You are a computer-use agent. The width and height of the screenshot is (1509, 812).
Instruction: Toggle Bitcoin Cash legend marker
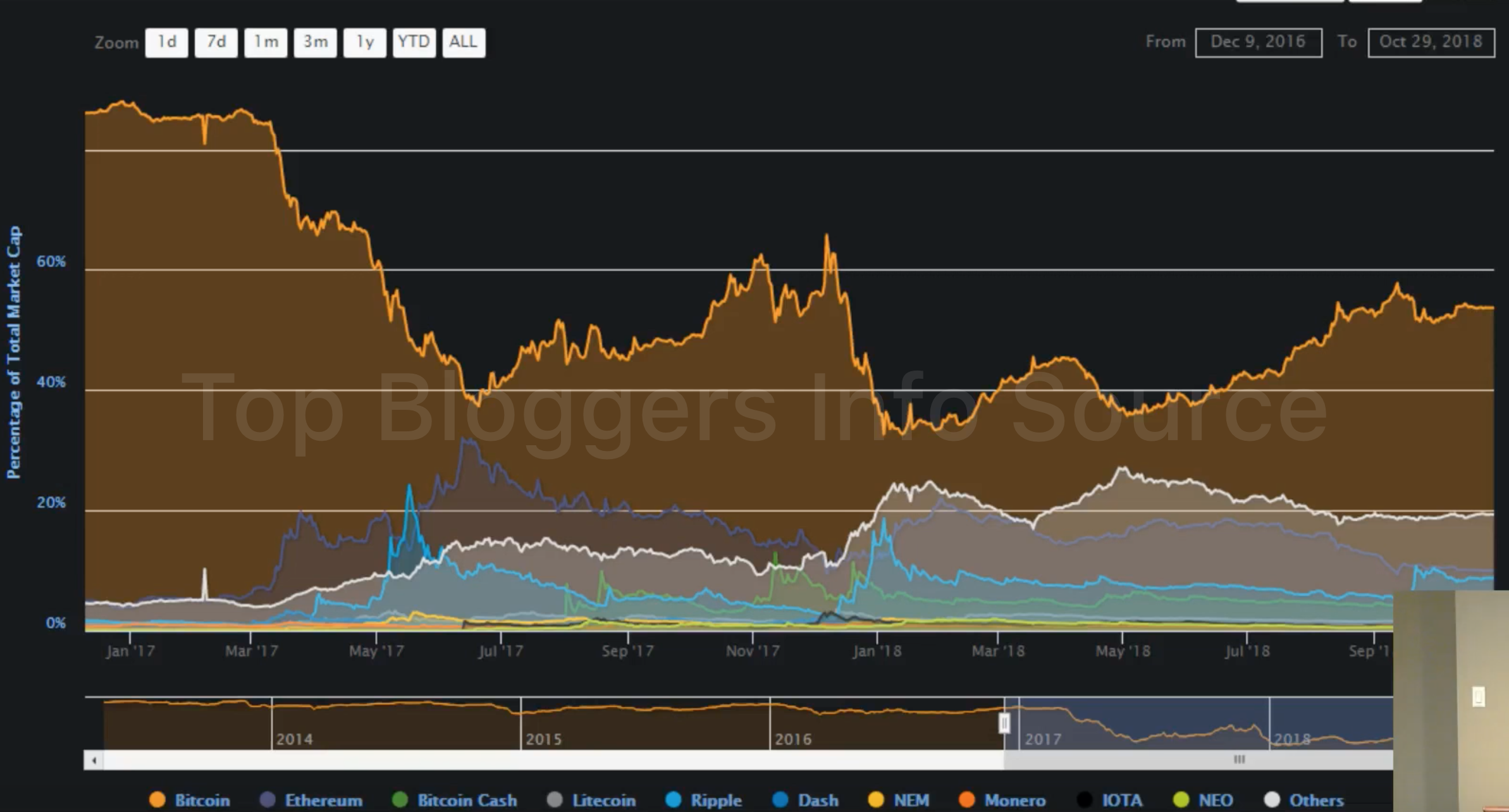400,800
